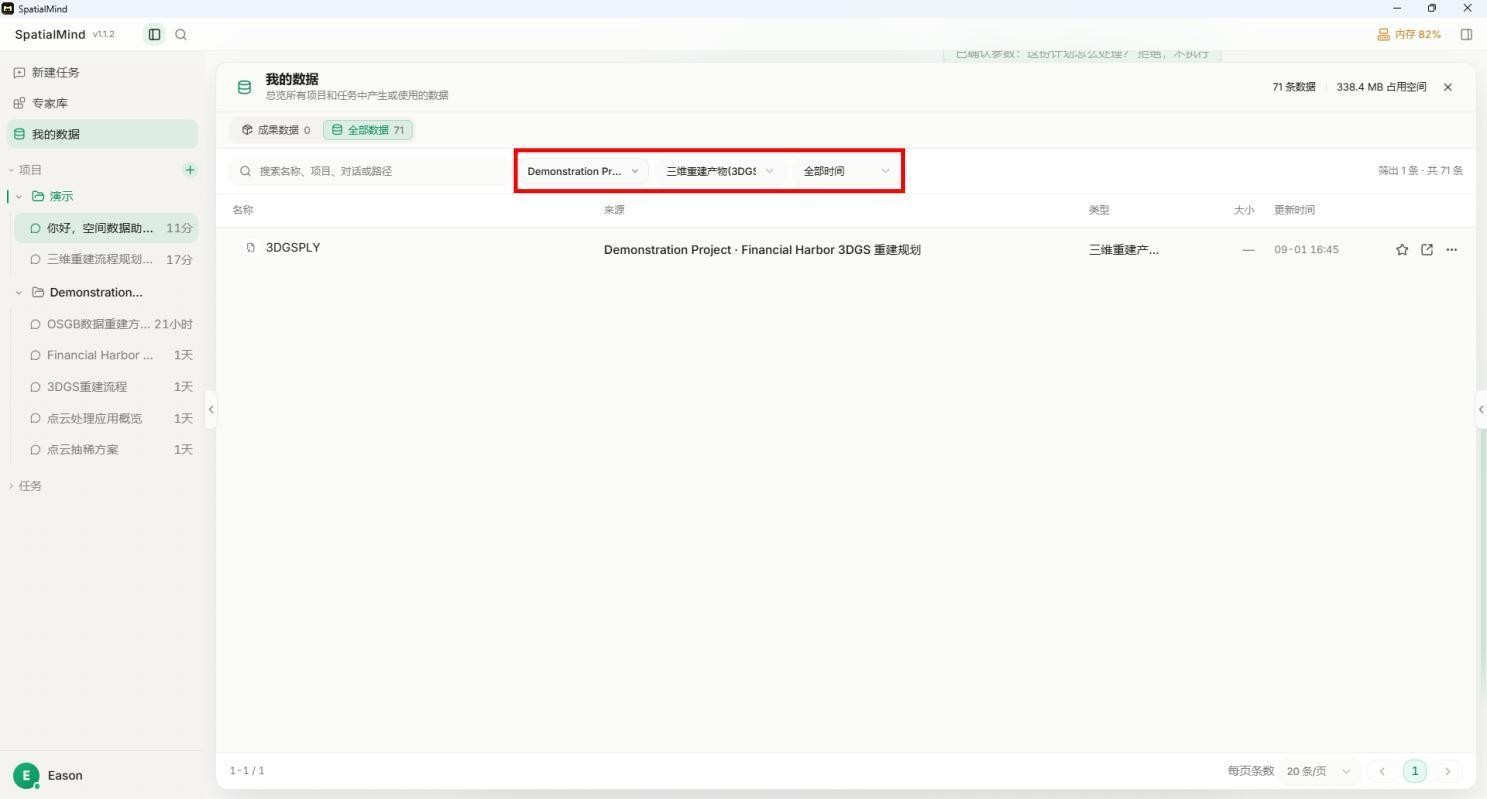This screenshot has width=1487, height=799.
Task: Open 3DGSPLY in external window
Action: [x=1427, y=250]
